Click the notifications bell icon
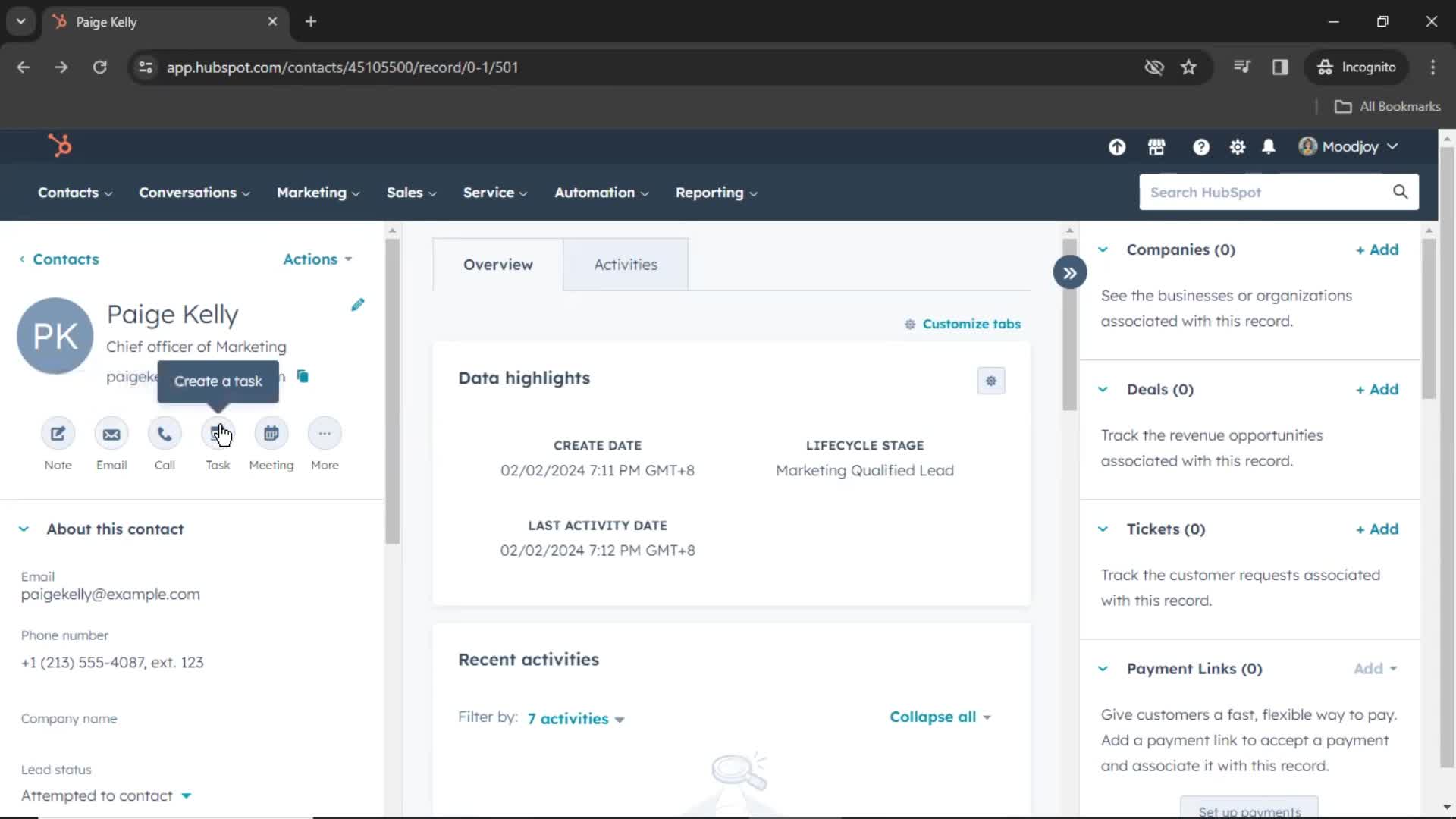Viewport: 1456px width, 819px height. point(1269,147)
